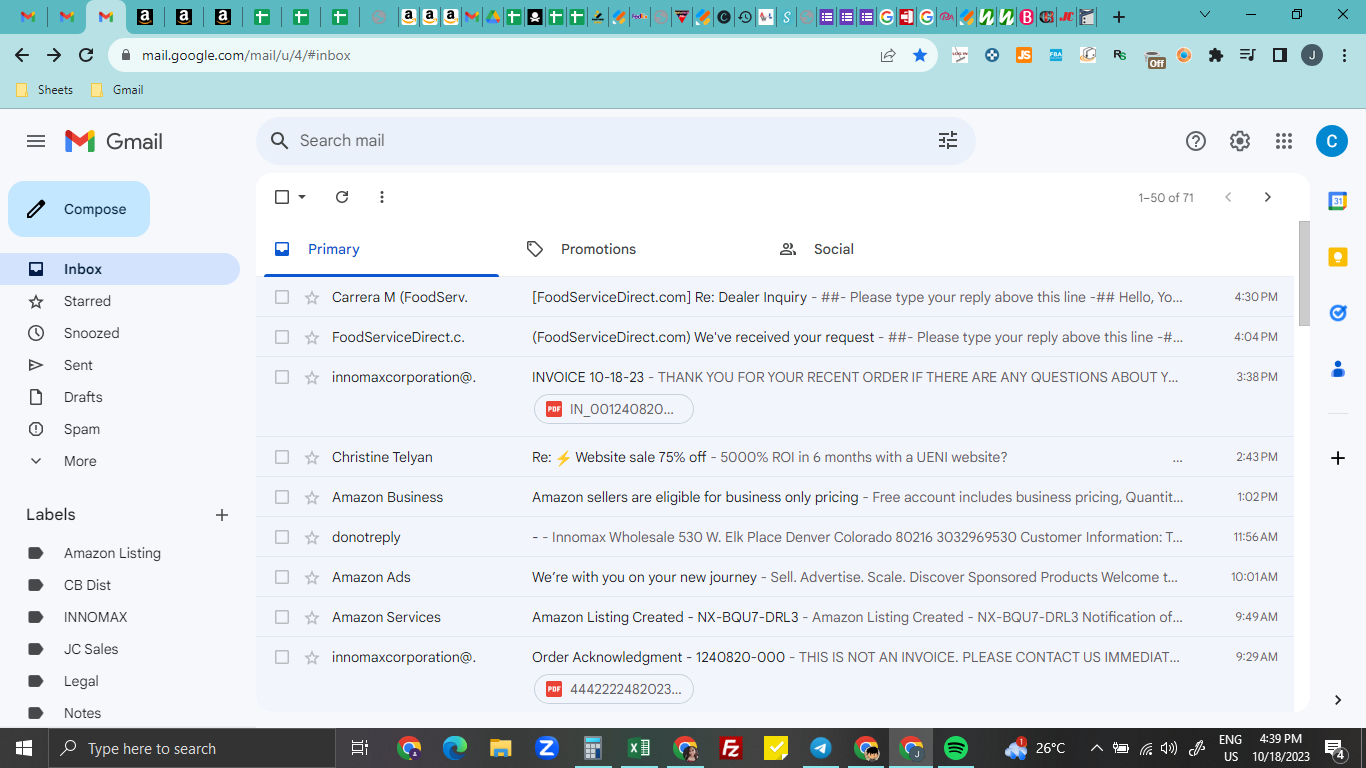Click the search options filter icon
The width and height of the screenshot is (1366, 768).
(948, 141)
